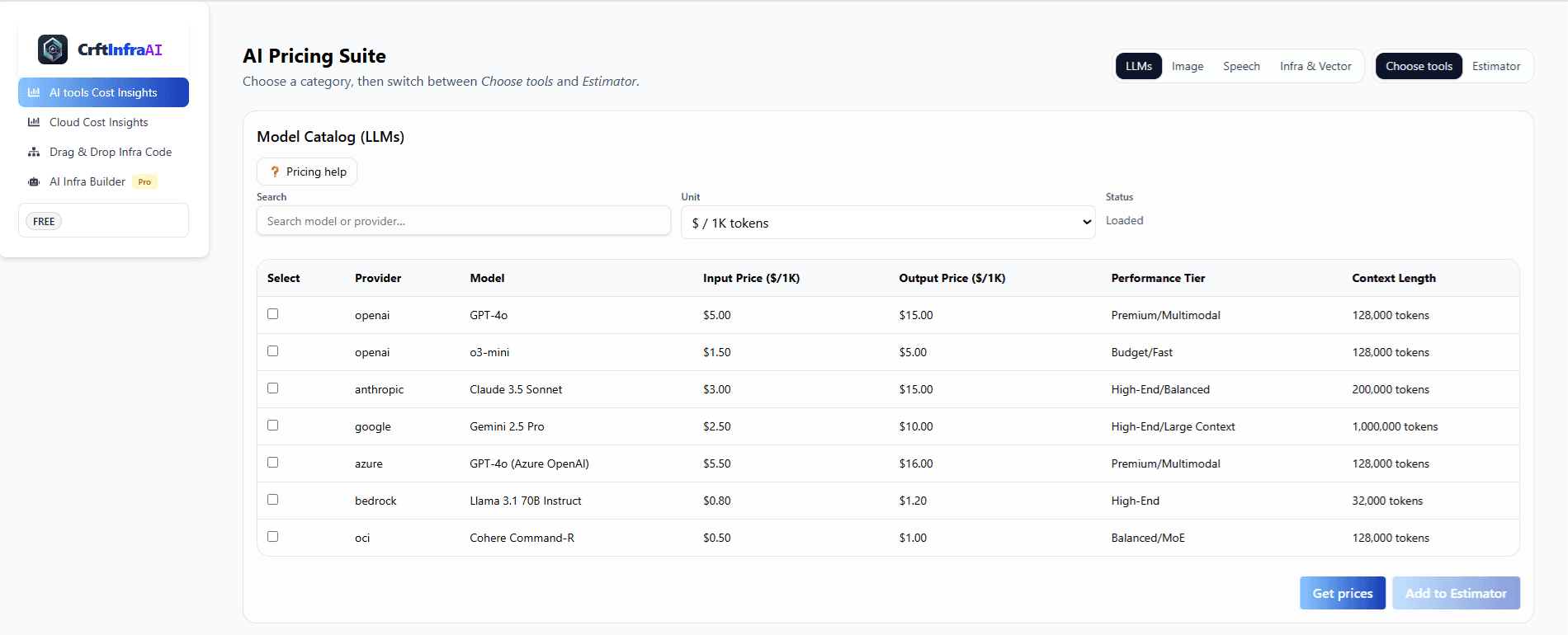
Task: Click the 'Cohere Command-R' model cell
Action: 522,538
